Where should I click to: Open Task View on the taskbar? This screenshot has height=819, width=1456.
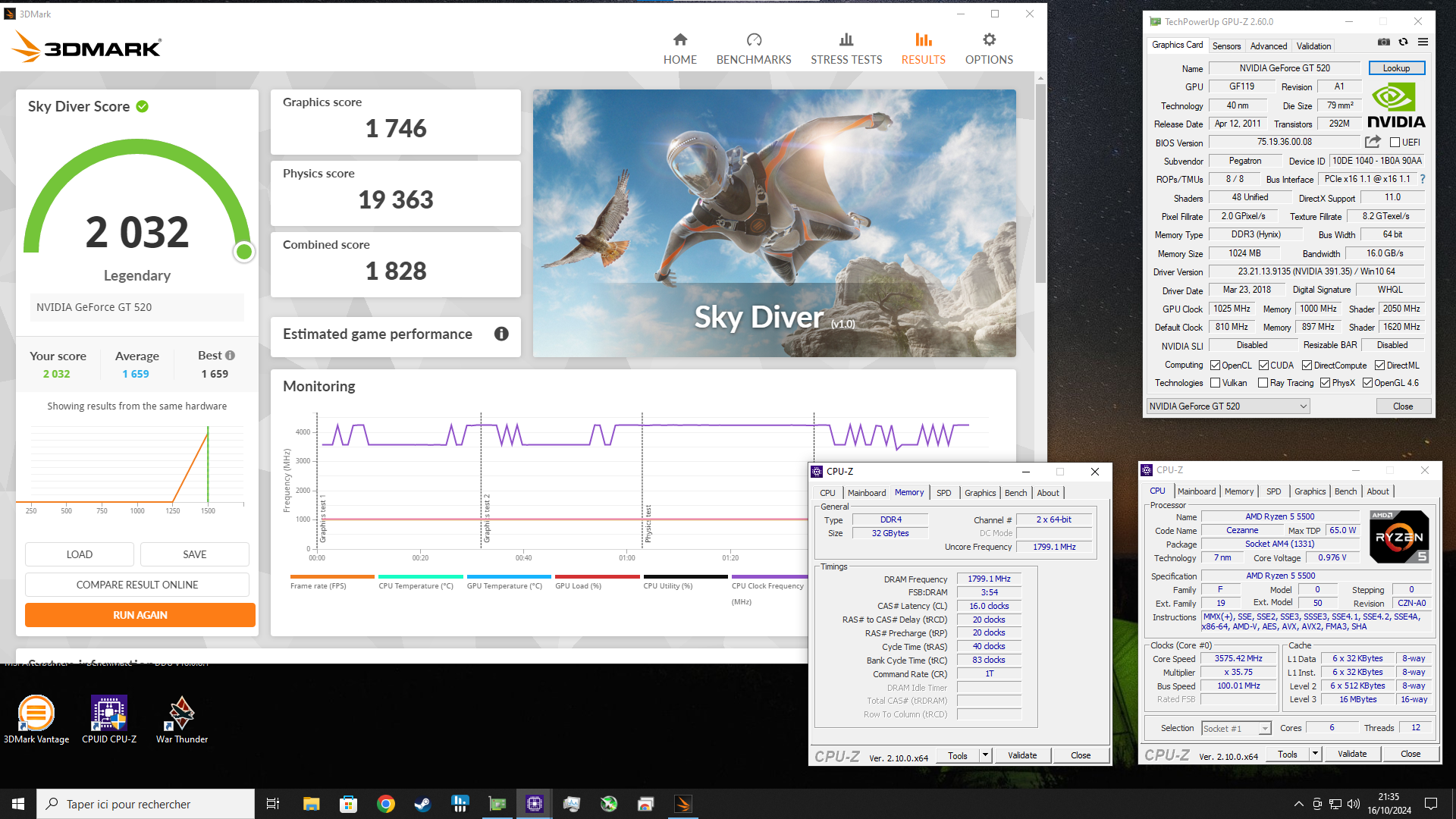click(273, 804)
